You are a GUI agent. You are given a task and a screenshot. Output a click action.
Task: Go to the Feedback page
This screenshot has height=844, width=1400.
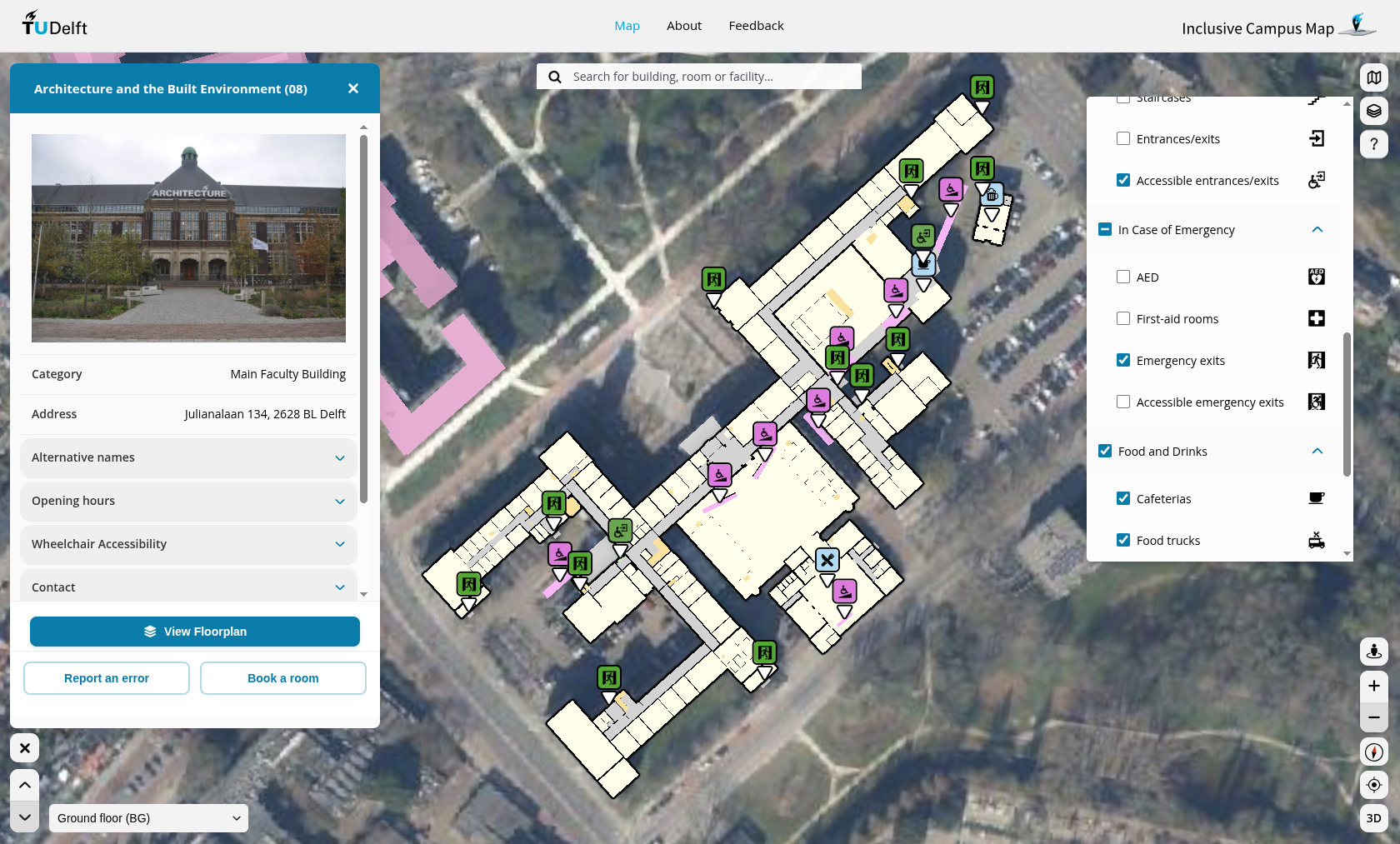[x=756, y=26]
